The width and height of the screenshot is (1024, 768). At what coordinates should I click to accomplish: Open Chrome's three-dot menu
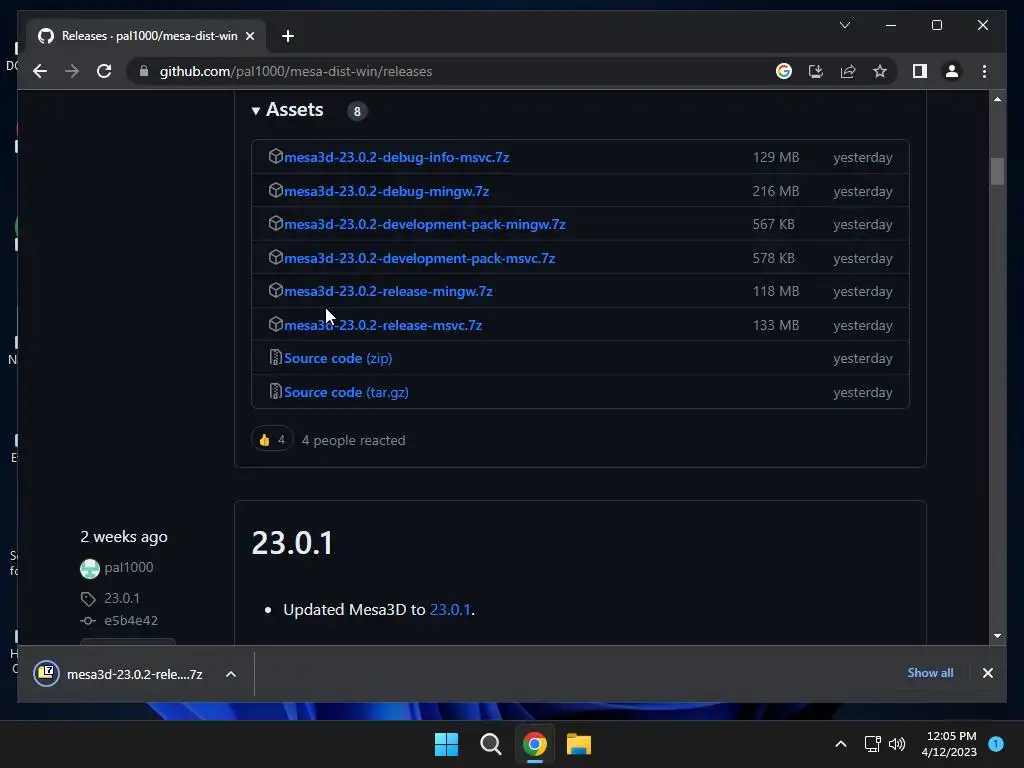pos(984,71)
